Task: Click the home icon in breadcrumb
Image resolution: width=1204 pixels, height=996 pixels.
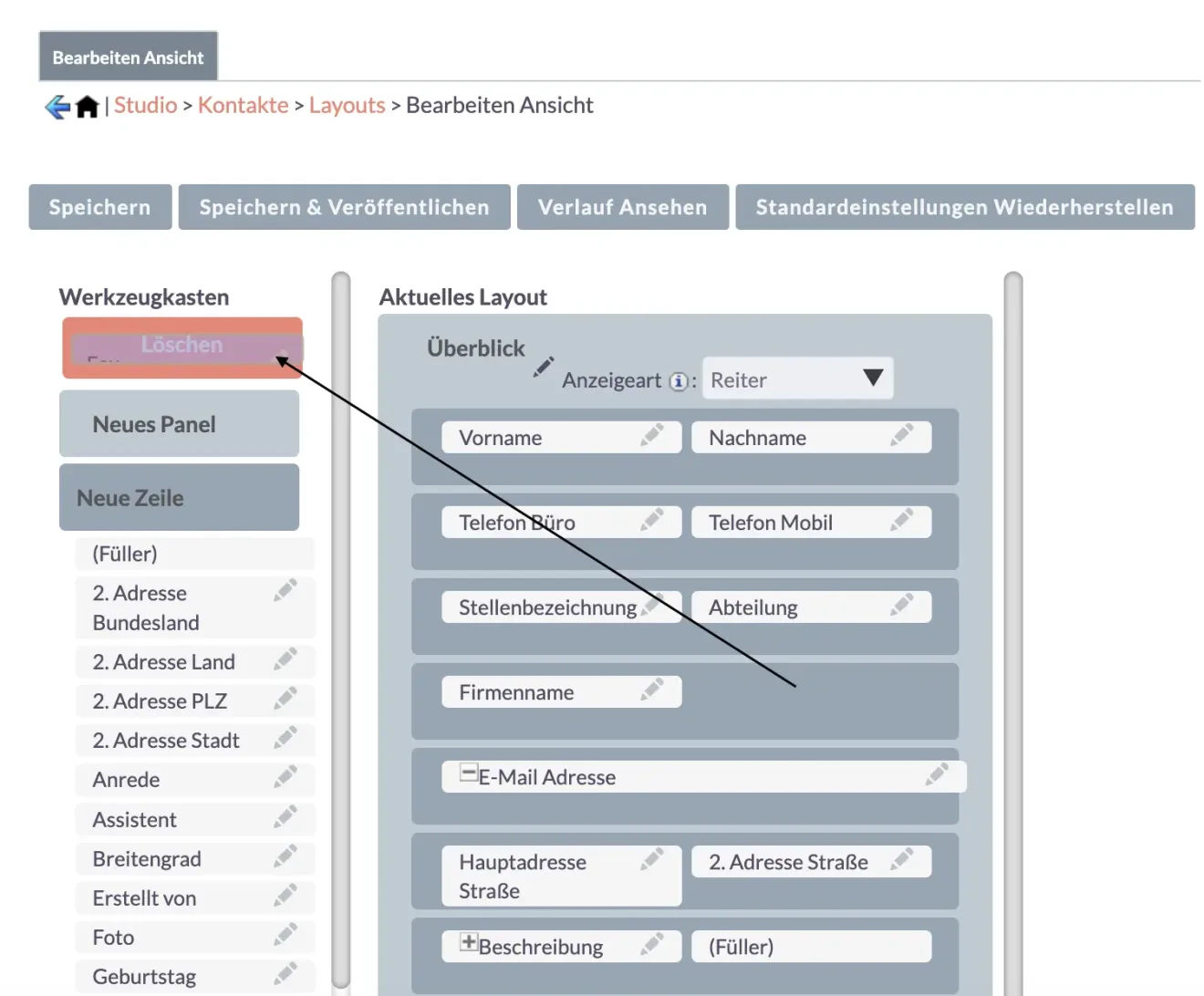Action: click(x=87, y=107)
